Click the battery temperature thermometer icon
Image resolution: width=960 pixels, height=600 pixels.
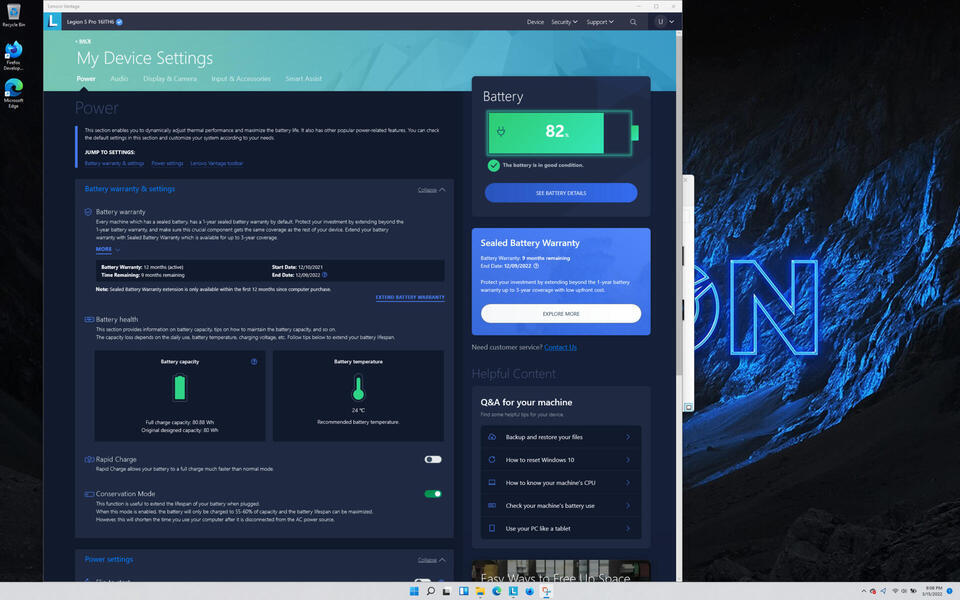tap(358, 388)
